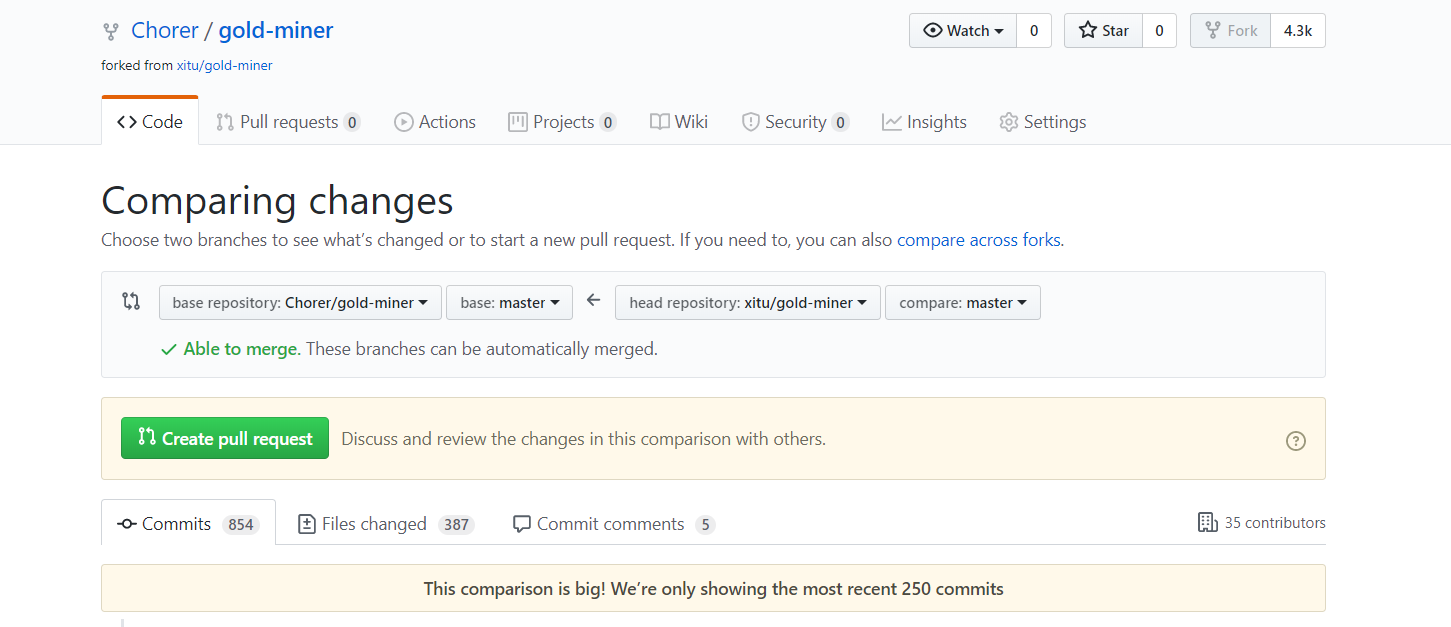The width and height of the screenshot is (1451, 627).
Task: Expand the base repository Chorer/gold-miner selector
Action: pyautogui.click(x=300, y=303)
